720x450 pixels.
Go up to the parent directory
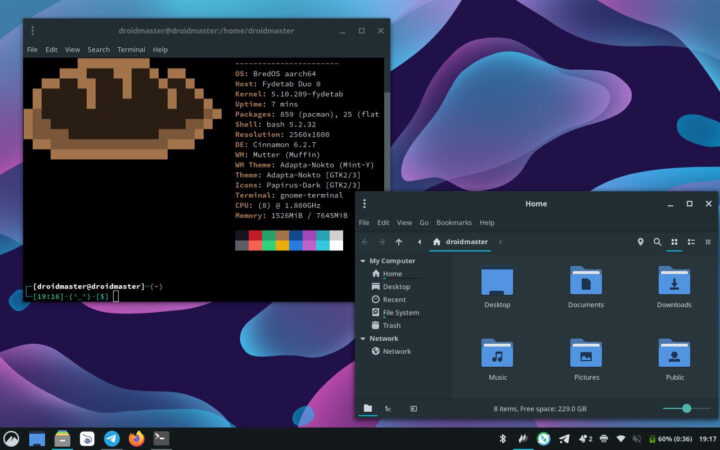click(x=399, y=242)
